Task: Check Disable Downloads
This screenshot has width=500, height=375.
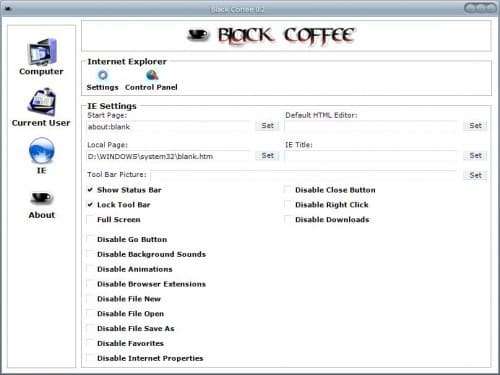Action: (287, 219)
